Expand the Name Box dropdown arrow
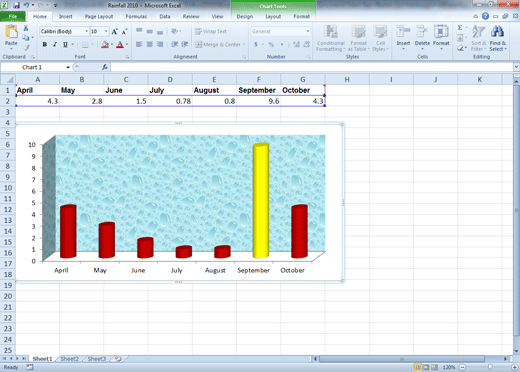The width and height of the screenshot is (520, 372). [68, 67]
